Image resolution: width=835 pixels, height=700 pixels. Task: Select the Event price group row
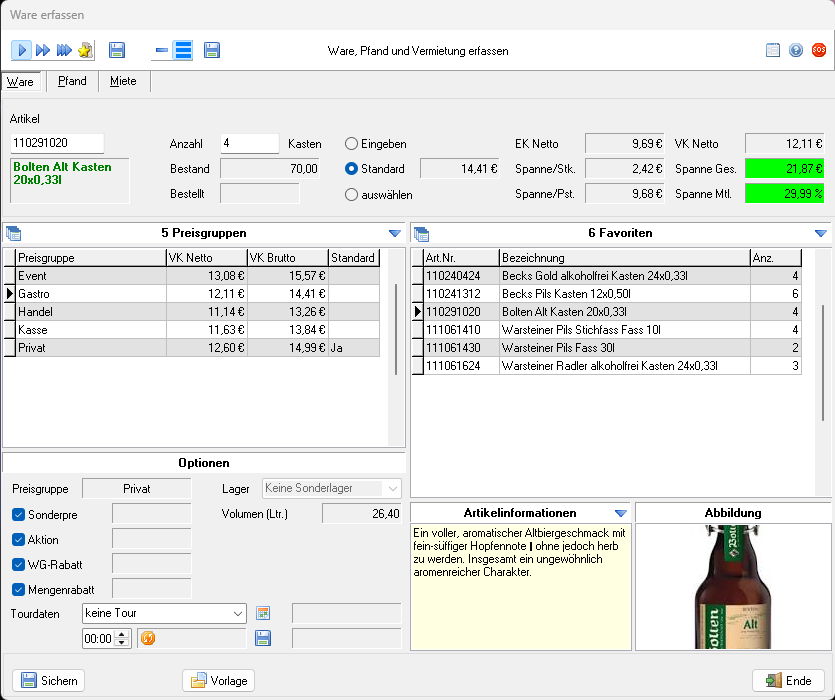pyautogui.click(x=192, y=276)
